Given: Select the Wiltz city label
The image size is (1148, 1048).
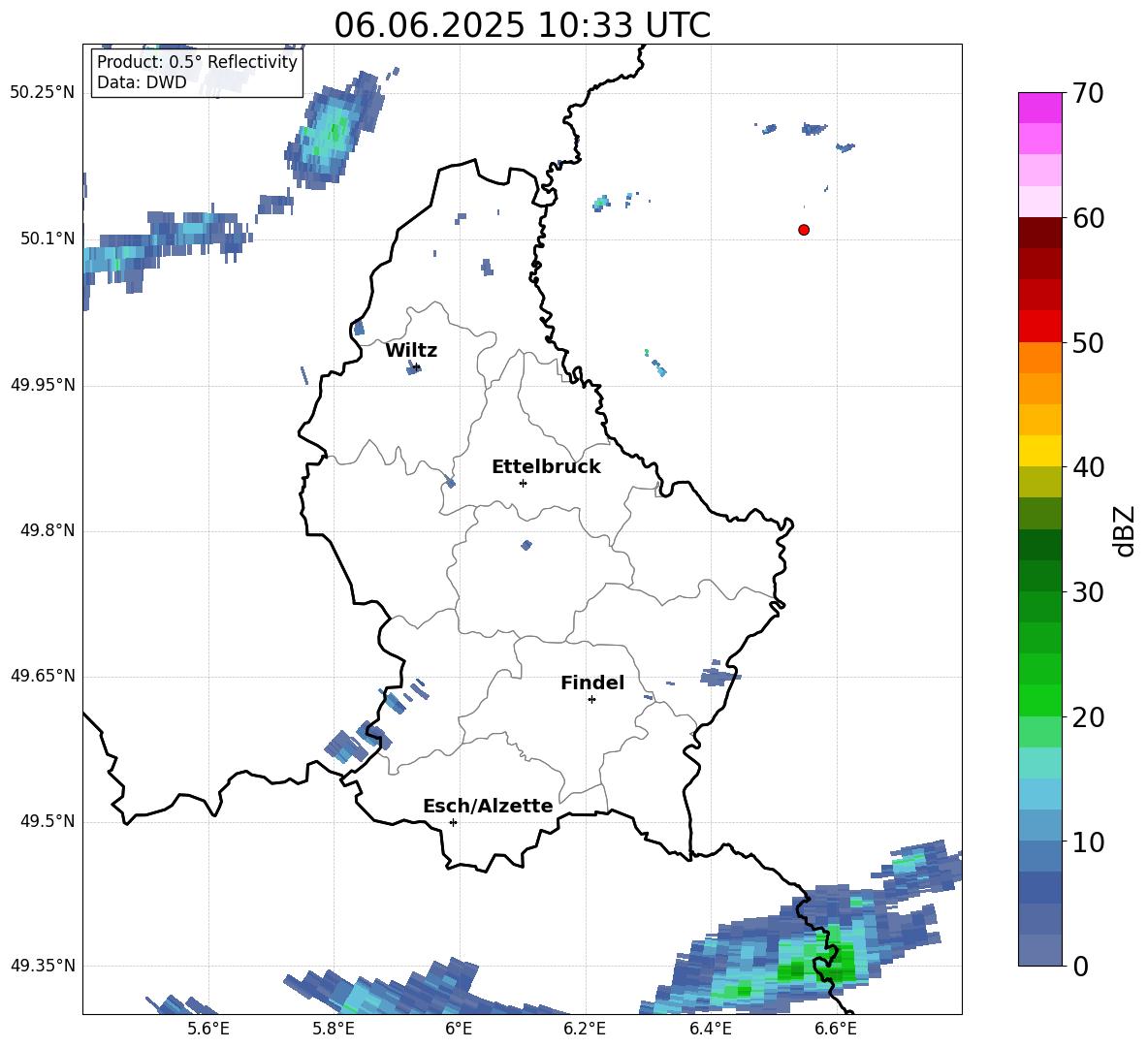Looking at the screenshot, I should click(411, 351).
